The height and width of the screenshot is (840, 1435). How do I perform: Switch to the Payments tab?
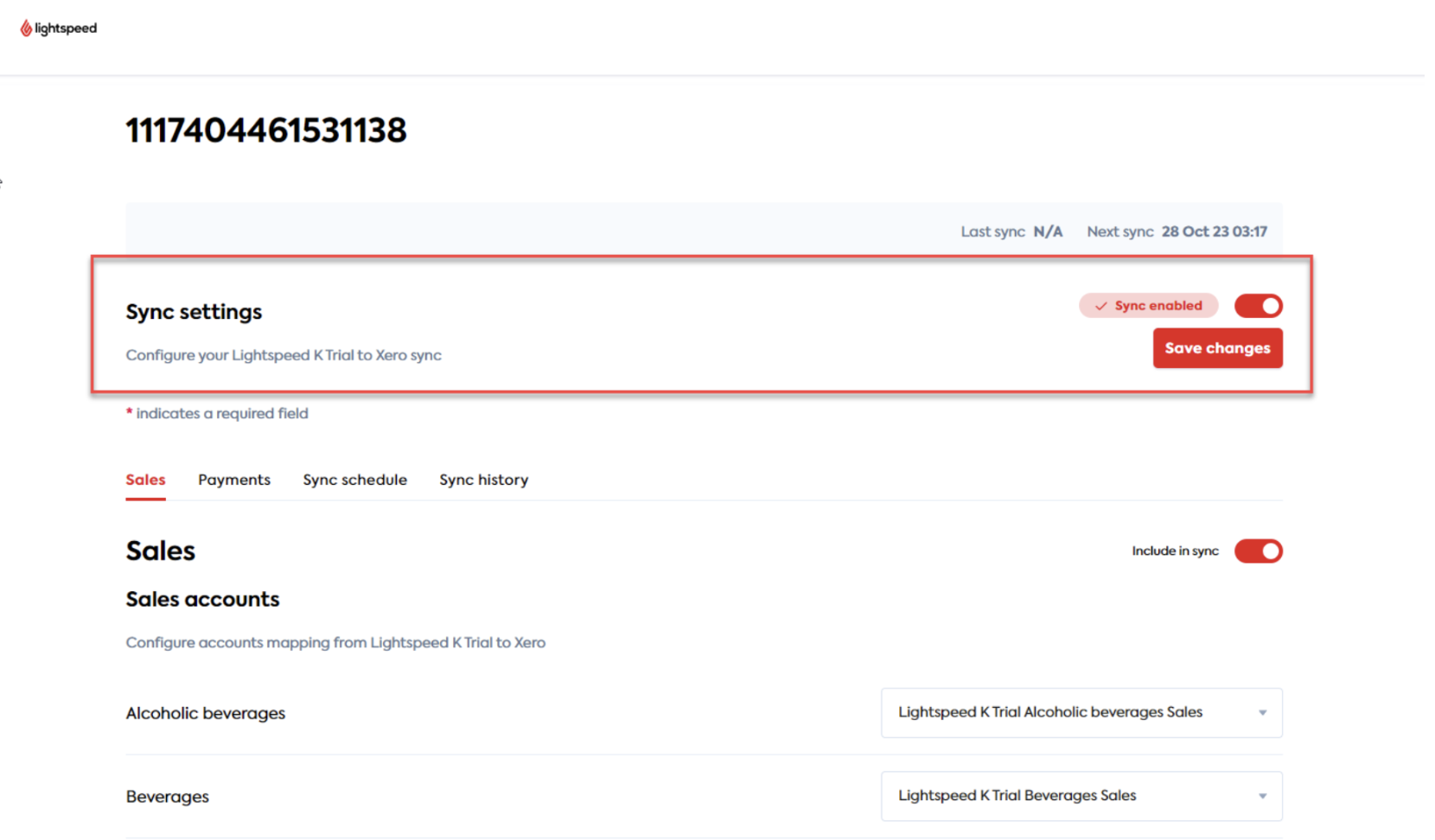coord(233,480)
